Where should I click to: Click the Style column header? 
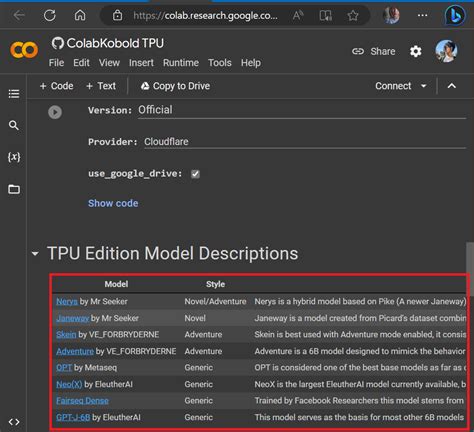(x=215, y=284)
